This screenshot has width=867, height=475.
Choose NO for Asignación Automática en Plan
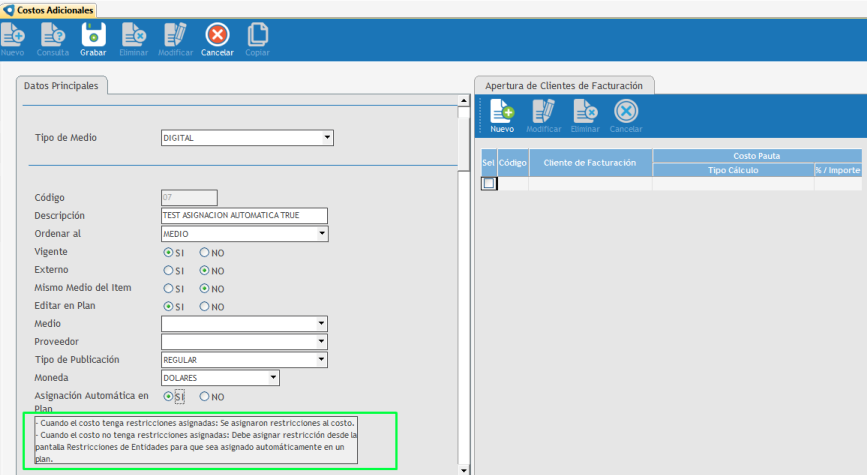[205, 397]
